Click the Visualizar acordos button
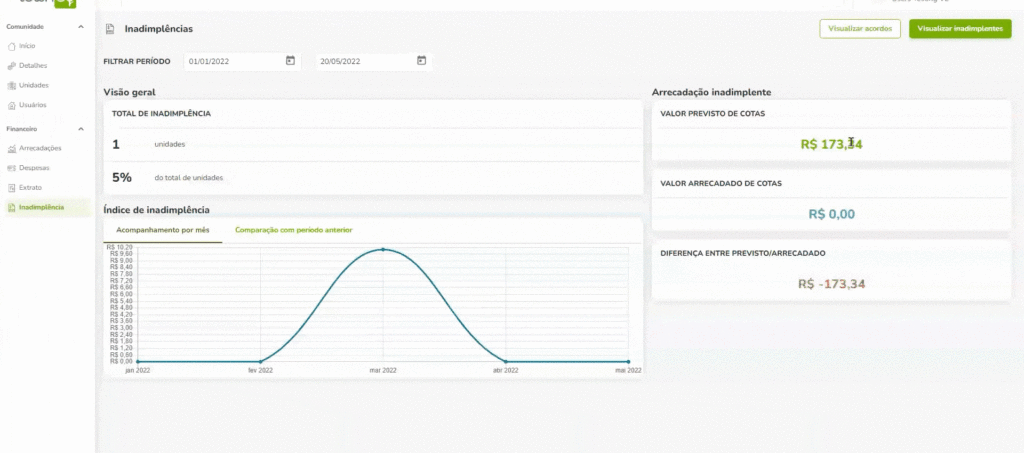 point(860,29)
